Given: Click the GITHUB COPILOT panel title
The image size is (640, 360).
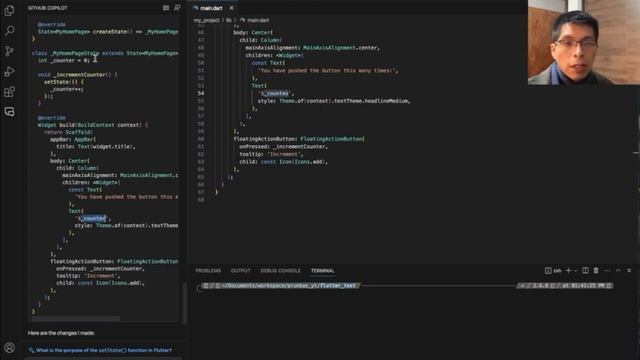Looking at the screenshot, I should point(48,8).
